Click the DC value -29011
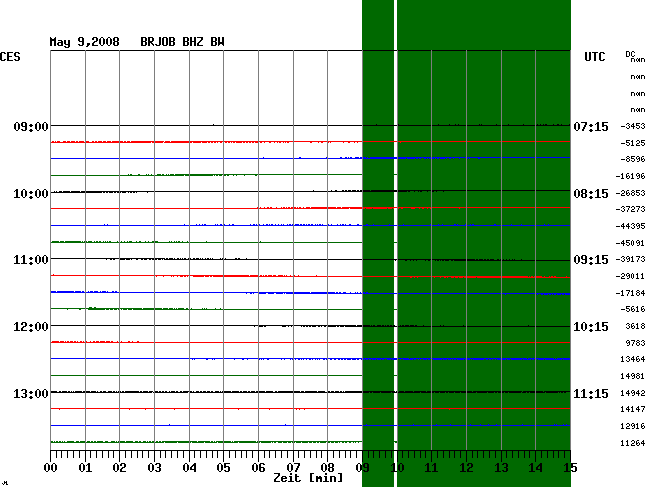Image resolution: width=650 pixels, height=494 pixels. (631, 276)
